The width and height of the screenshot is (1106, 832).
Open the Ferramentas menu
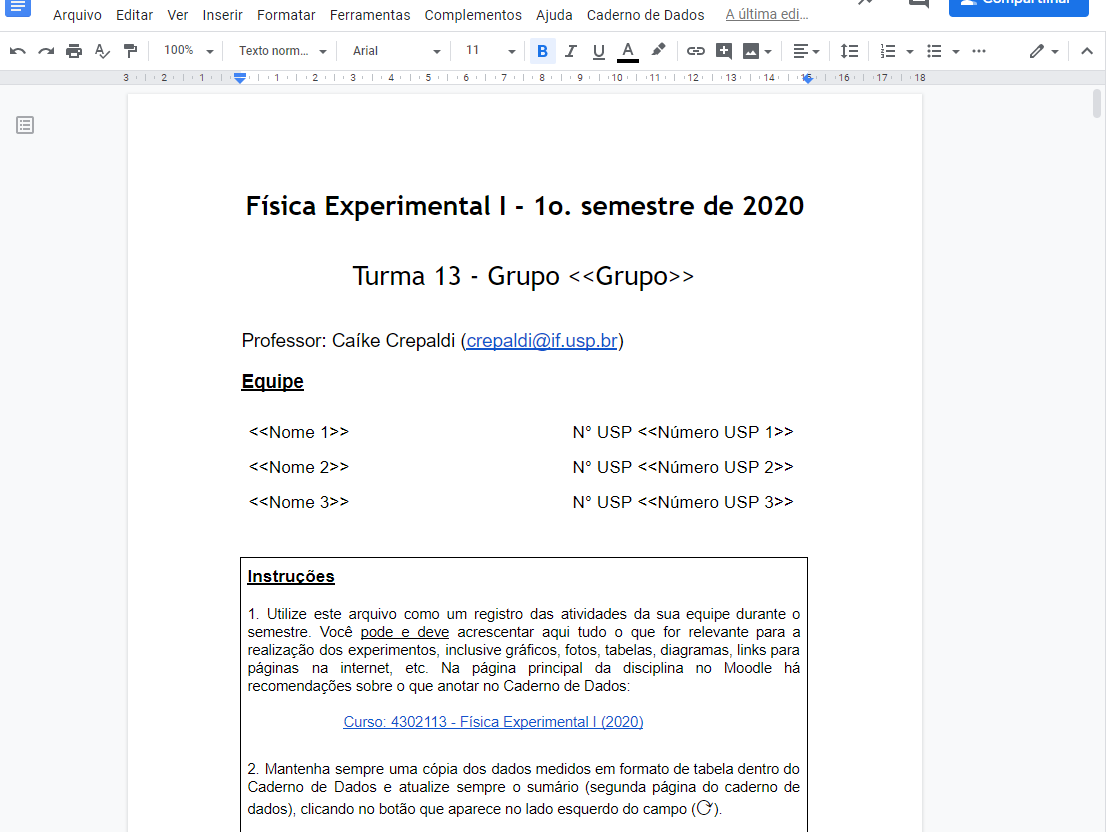[x=370, y=15]
